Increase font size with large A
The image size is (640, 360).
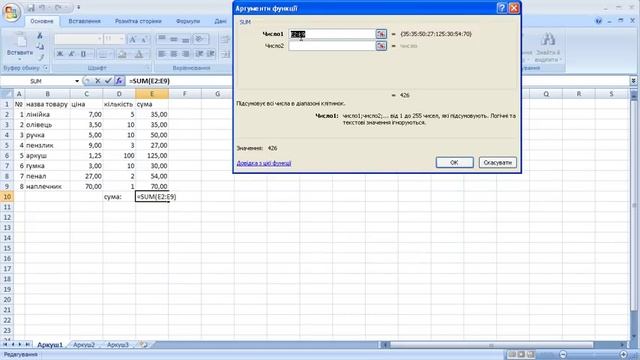point(132,39)
